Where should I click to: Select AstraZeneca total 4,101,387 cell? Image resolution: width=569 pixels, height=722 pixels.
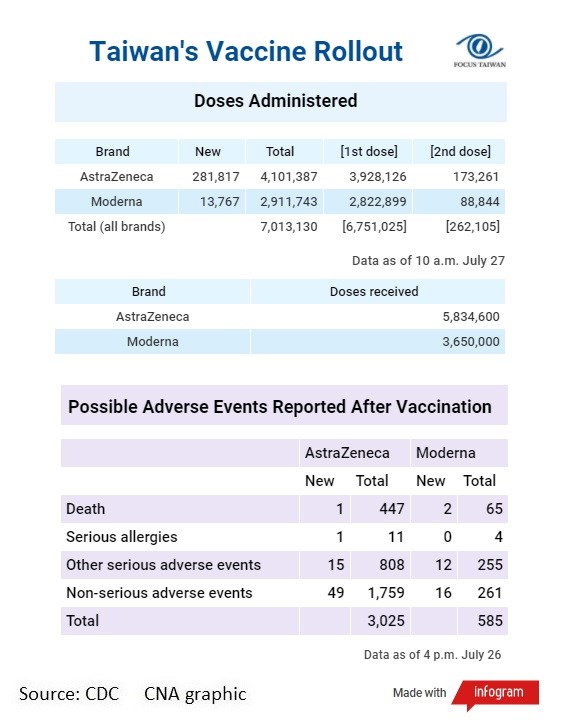click(x=289, y=176)
